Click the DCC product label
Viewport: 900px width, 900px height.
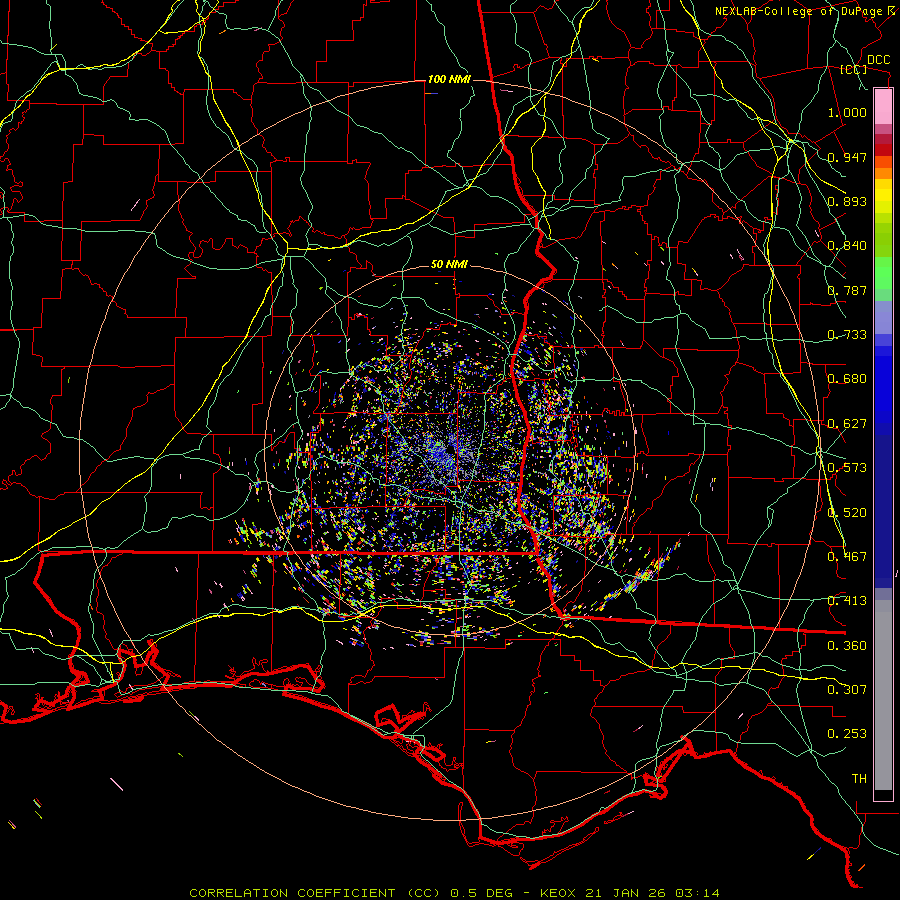(878, 60)
